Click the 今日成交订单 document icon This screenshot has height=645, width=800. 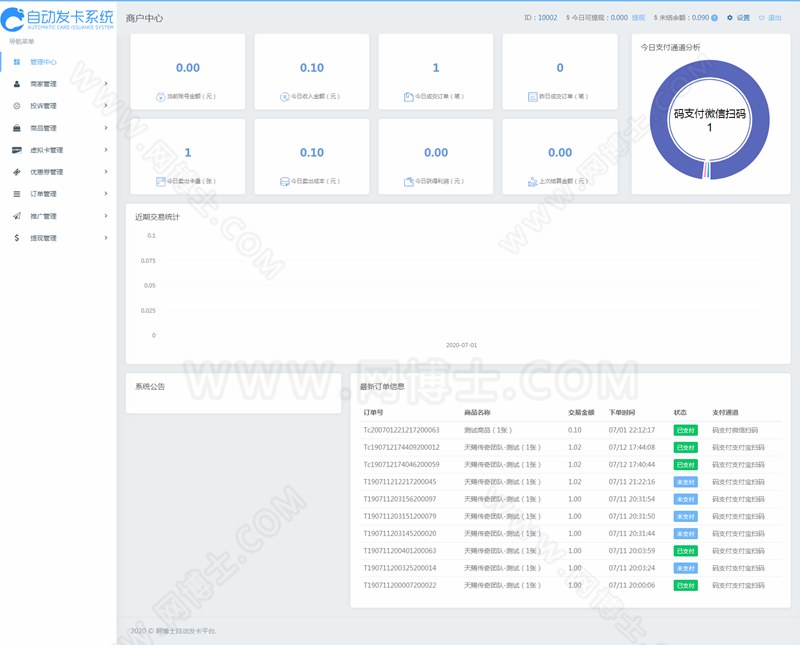409,96
